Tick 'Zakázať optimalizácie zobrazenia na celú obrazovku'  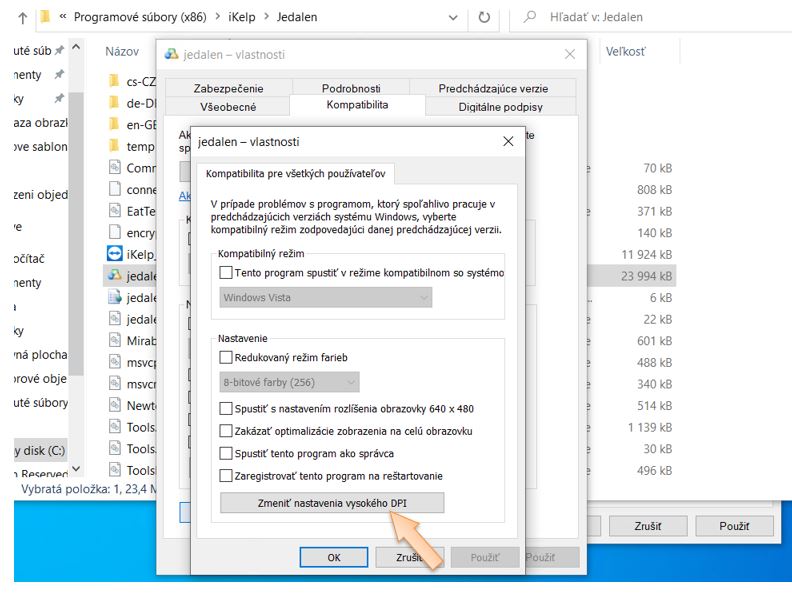point(226,431)
